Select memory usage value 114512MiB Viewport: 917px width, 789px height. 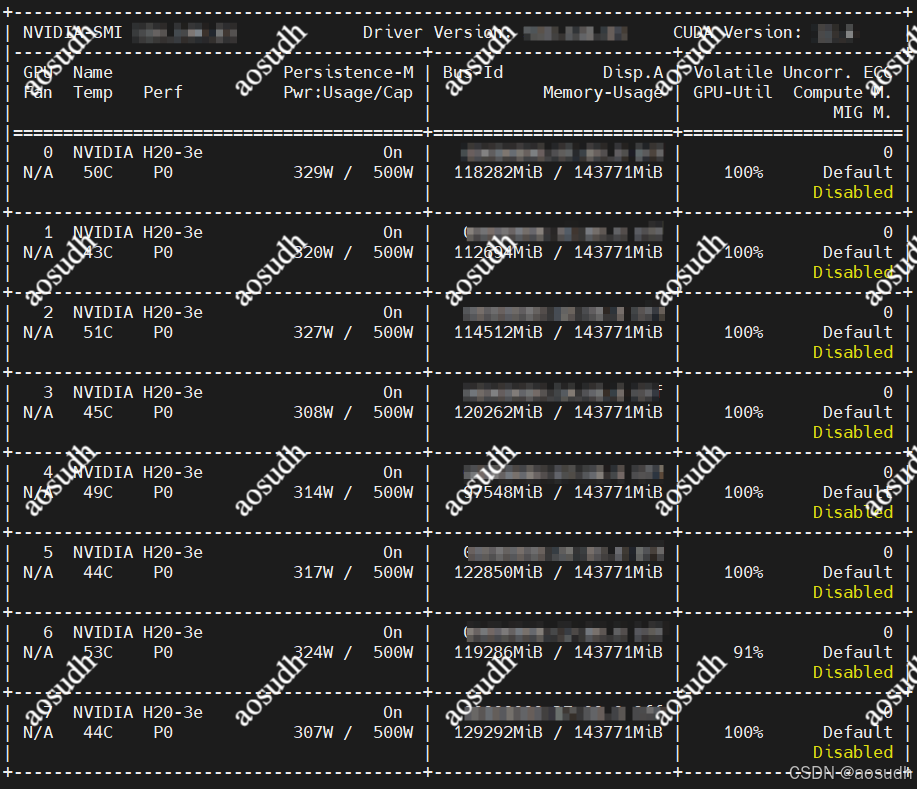click(498, 333)
